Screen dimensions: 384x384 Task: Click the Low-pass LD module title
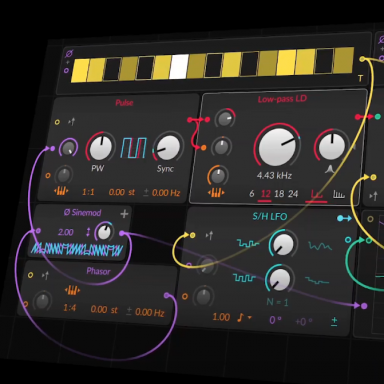[x=282, y=99]
